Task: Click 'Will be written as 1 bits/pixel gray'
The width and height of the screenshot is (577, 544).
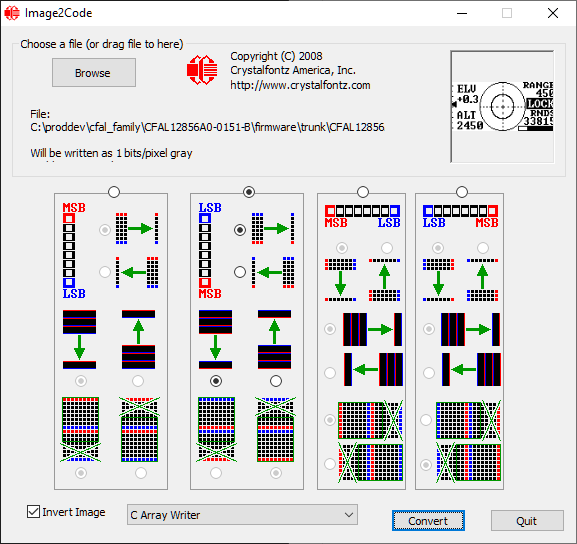Action: [111, 153]
